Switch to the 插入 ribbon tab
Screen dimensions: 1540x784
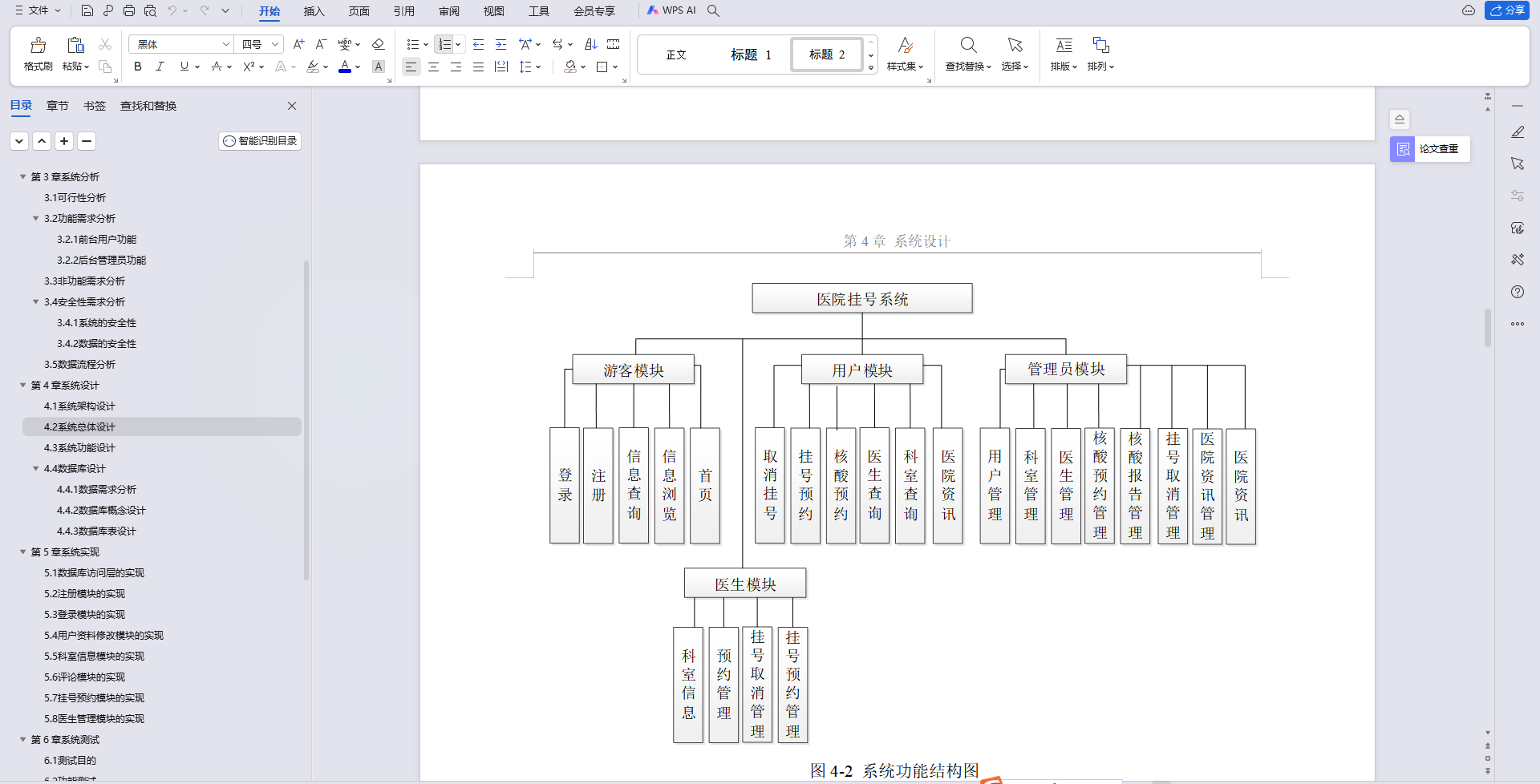(314, 12)
